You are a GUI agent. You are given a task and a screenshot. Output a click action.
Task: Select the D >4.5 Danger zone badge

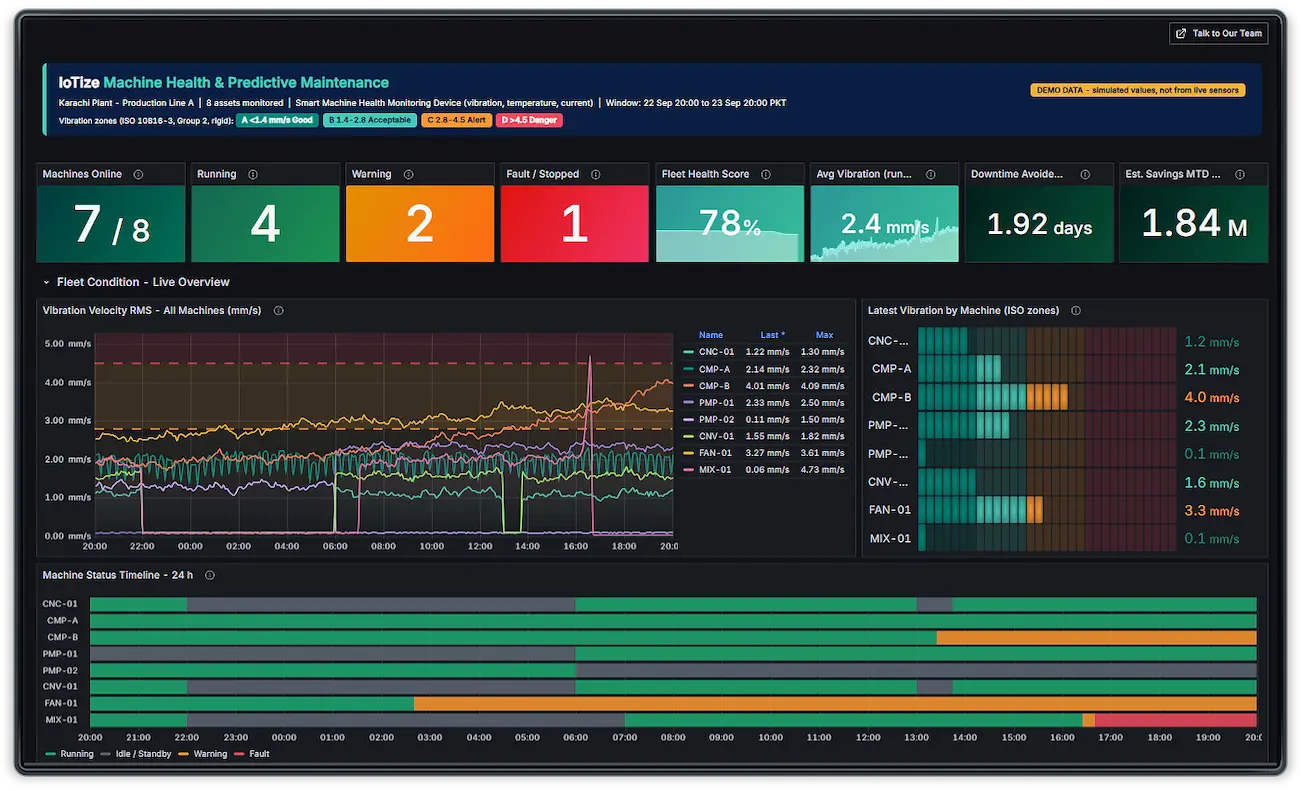coord(530,120)
